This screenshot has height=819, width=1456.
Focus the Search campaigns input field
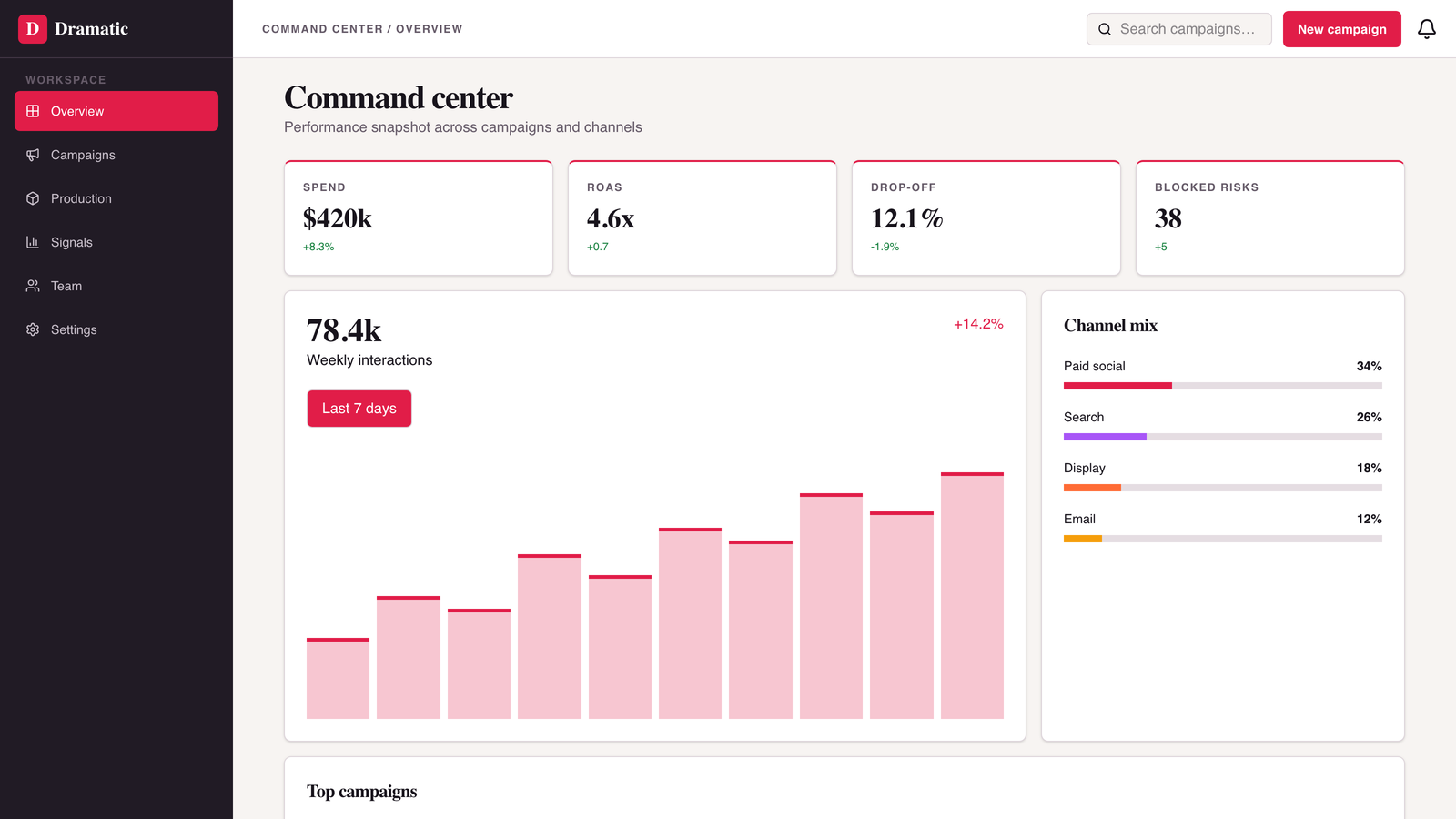[x=1179, y=29]
